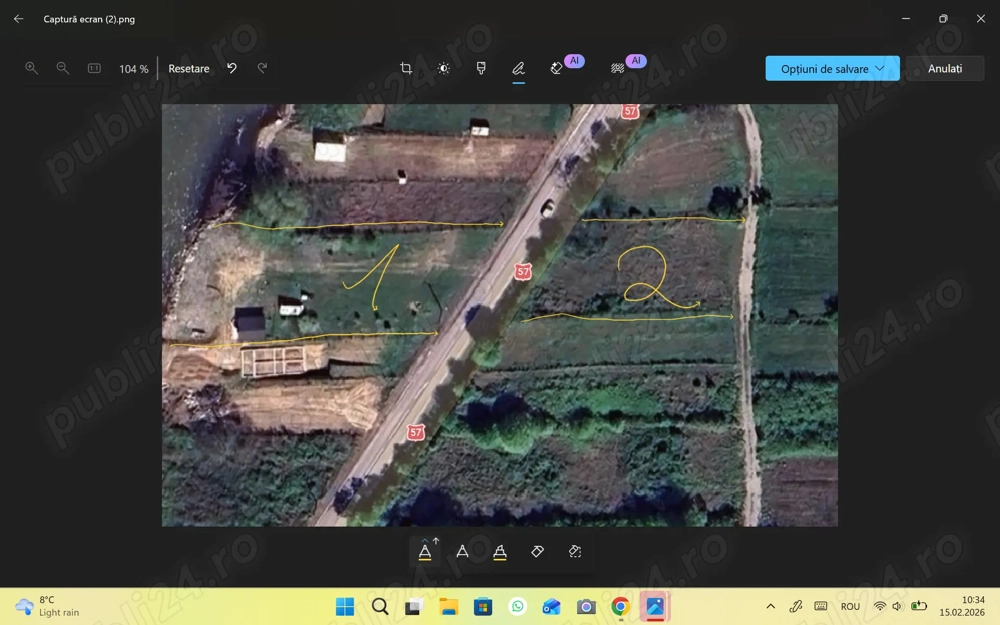Show hidden system tray icons chevron

(x=770, y=606)
